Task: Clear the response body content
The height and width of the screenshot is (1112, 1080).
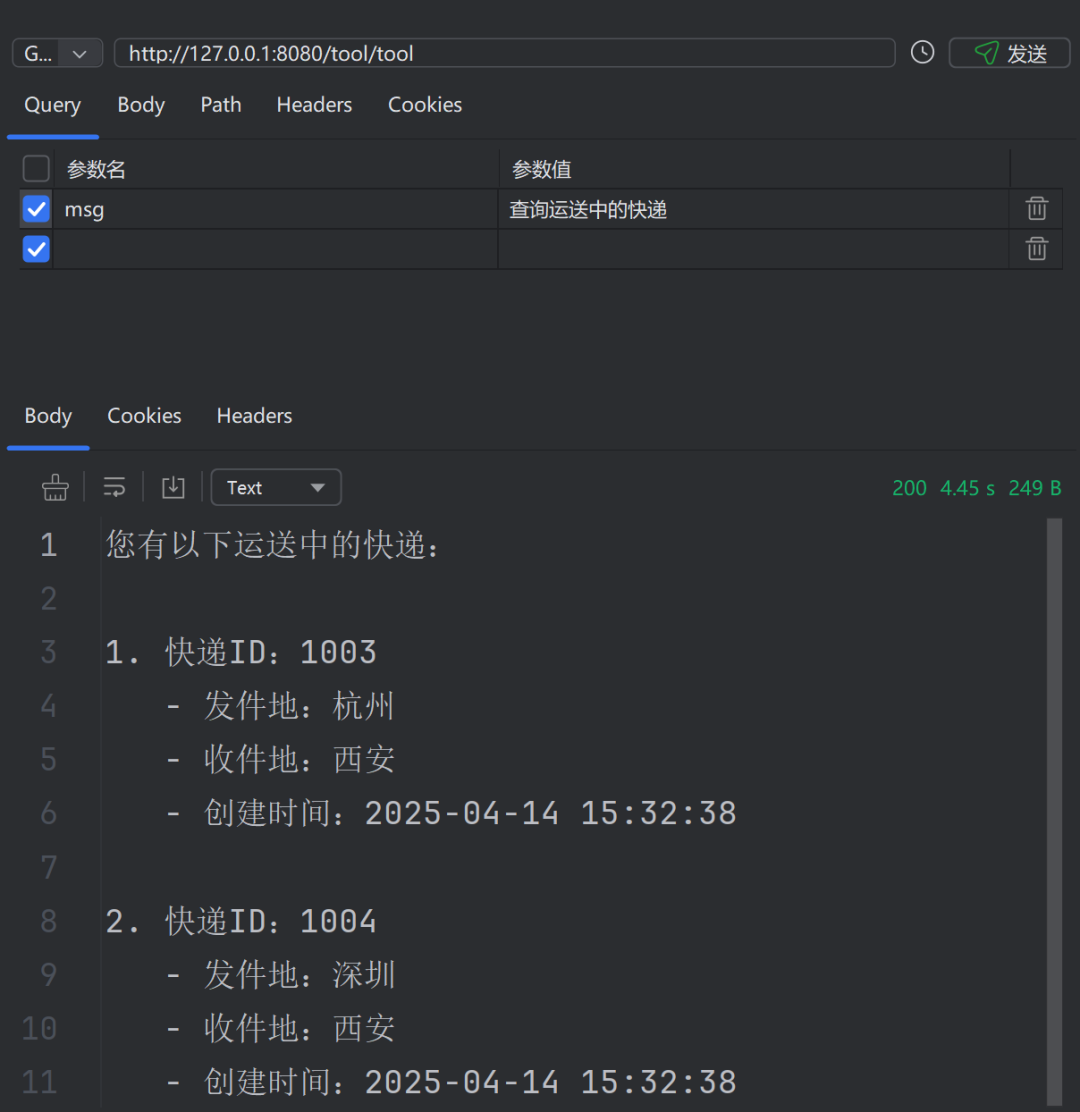Action: 55,487
